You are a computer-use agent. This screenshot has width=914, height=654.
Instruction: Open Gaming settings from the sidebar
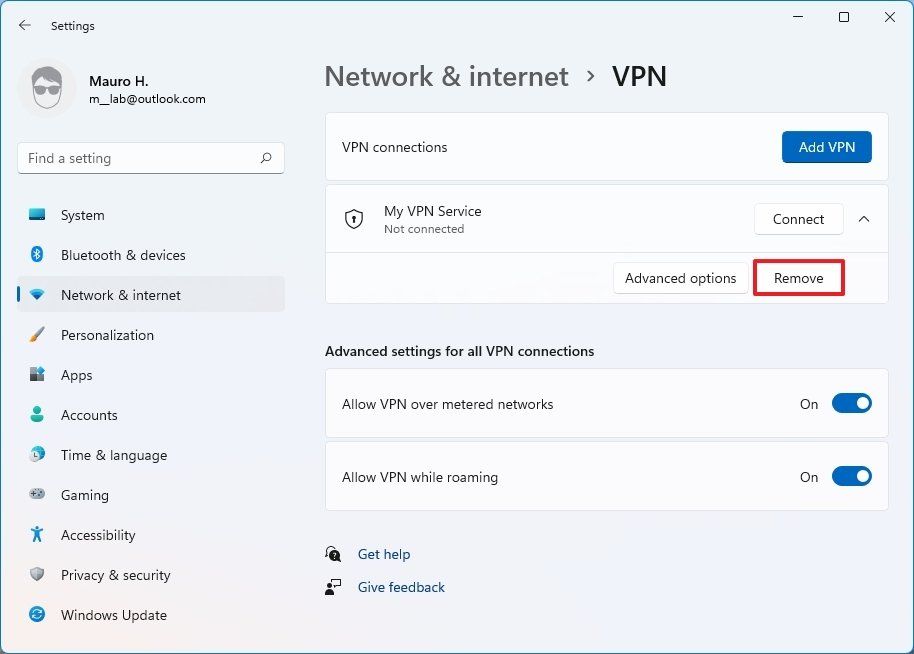coord(84,495)
